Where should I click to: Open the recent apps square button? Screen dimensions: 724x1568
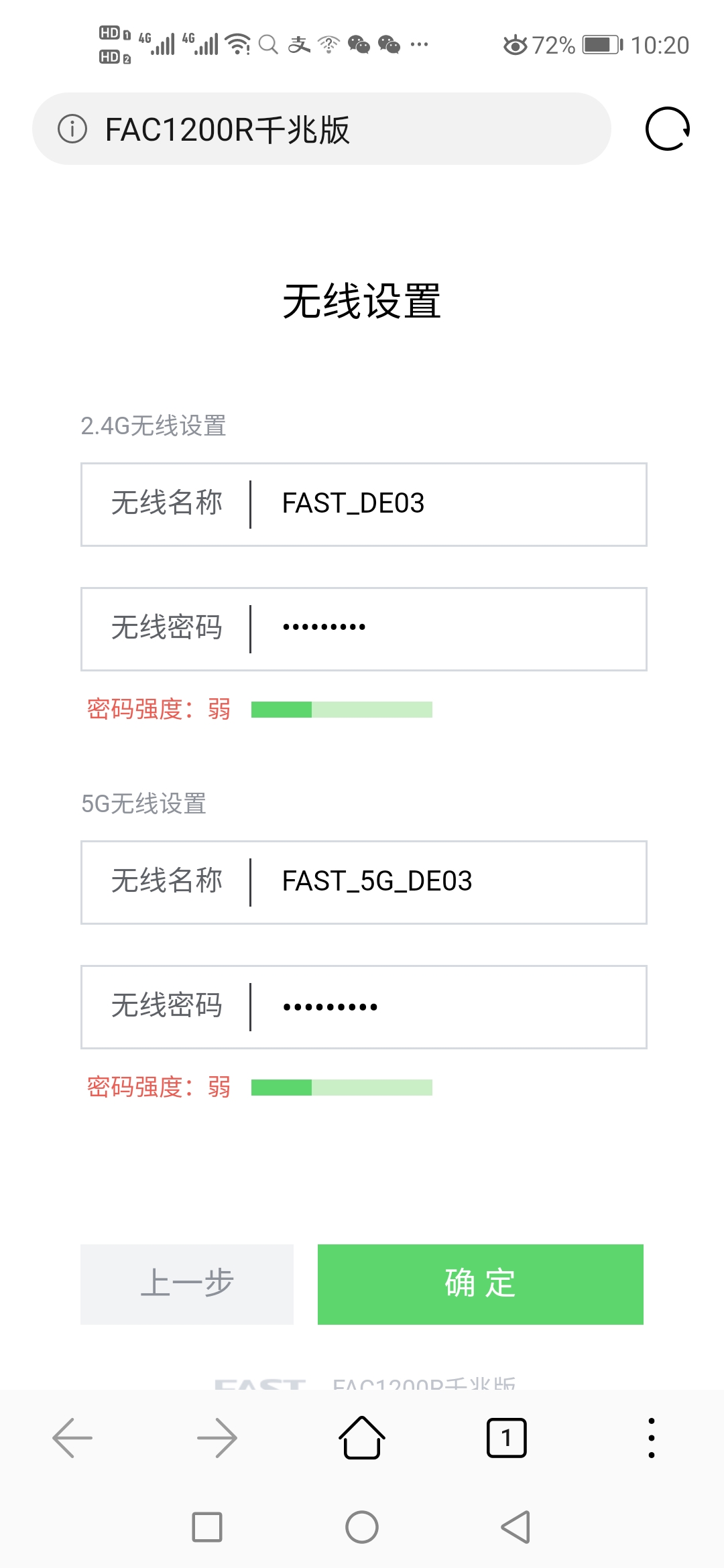pyautogui.click(x=208, y=1528)
